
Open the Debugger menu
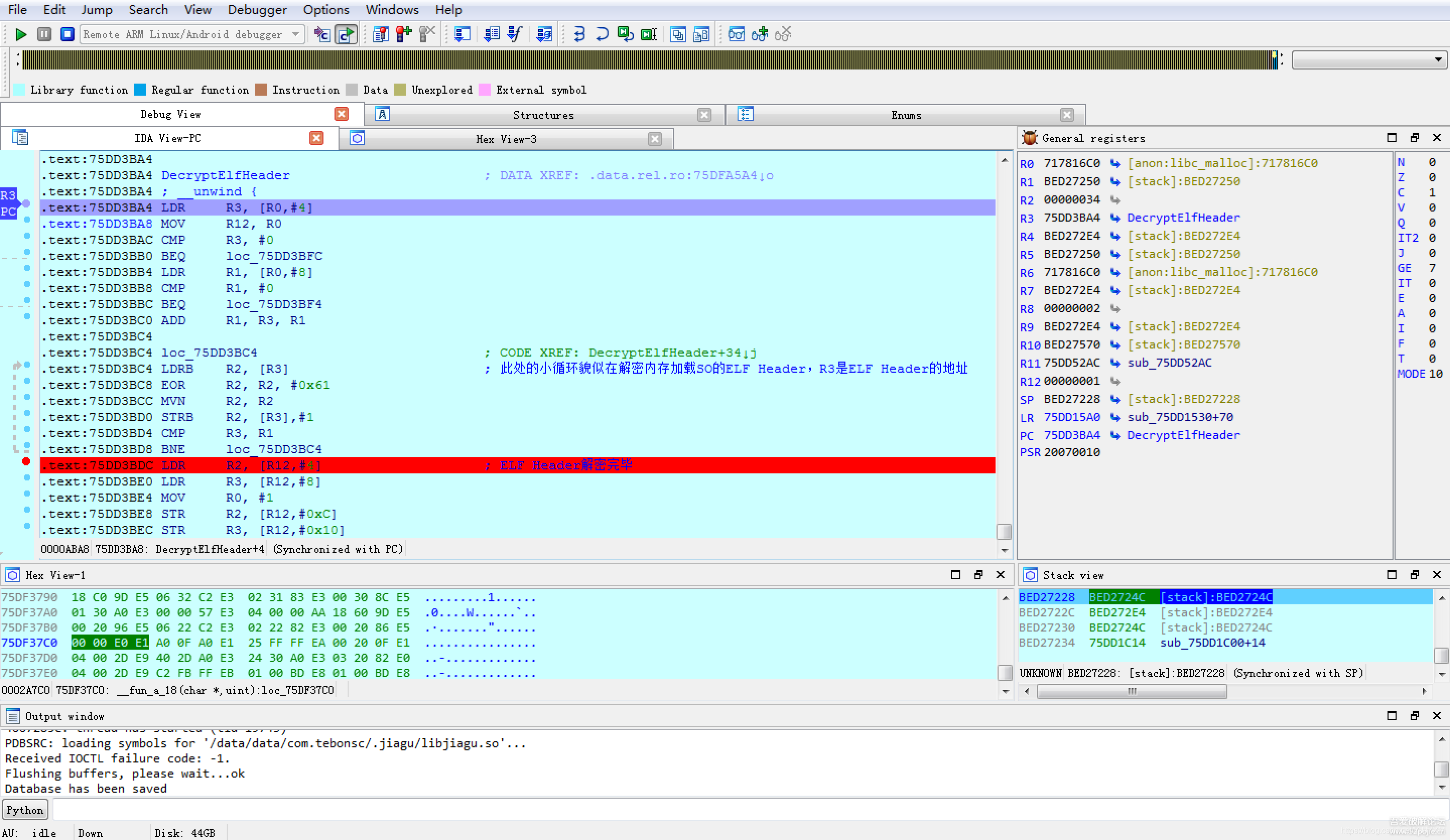point(256,9)
